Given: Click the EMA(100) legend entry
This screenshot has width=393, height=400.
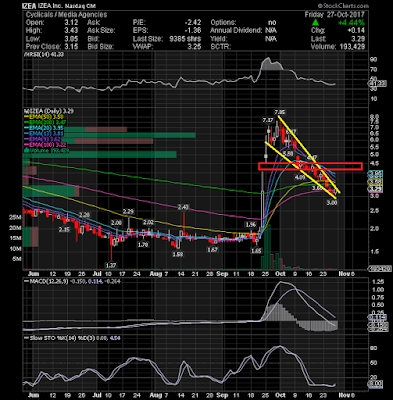Looking at the screenshot, I should tap(45, 145).
